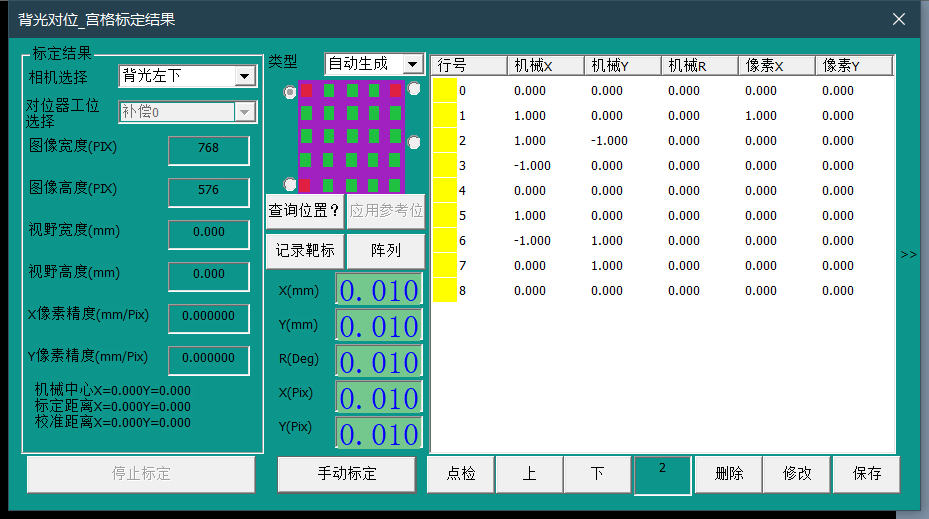The width and height of the screenshot is (929, 519).
Task: Click the yellow marker of row 3
Action: click(x=445, y=166)
